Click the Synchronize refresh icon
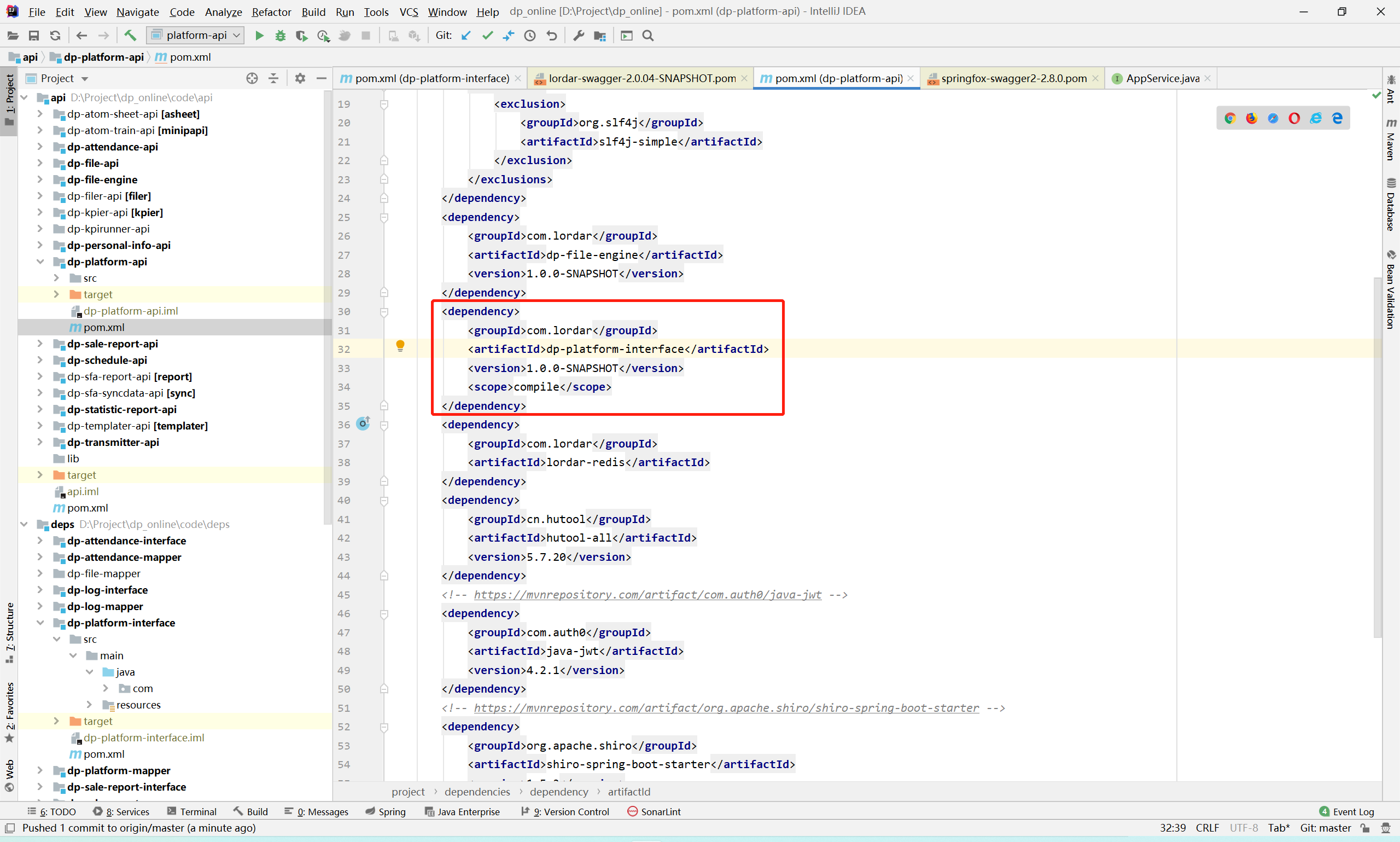 click(55, 36)
